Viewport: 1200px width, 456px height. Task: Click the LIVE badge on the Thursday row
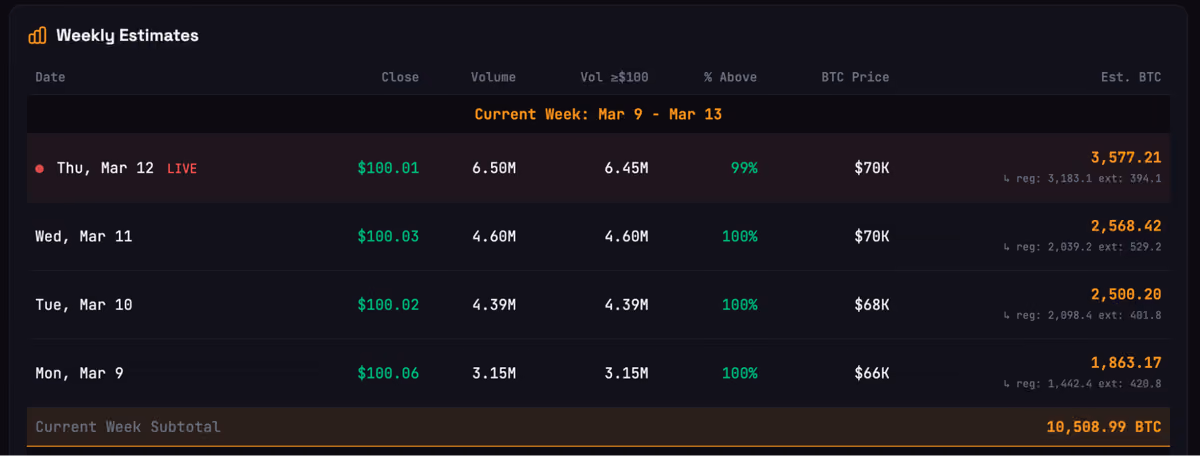(x=182, y=168)
